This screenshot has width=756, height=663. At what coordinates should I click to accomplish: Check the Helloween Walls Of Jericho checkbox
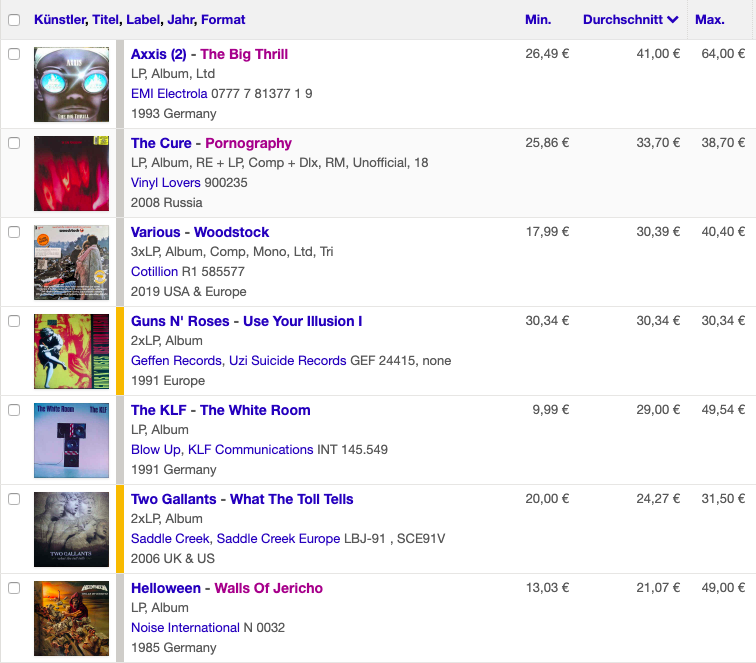click(x=14, y=588)
